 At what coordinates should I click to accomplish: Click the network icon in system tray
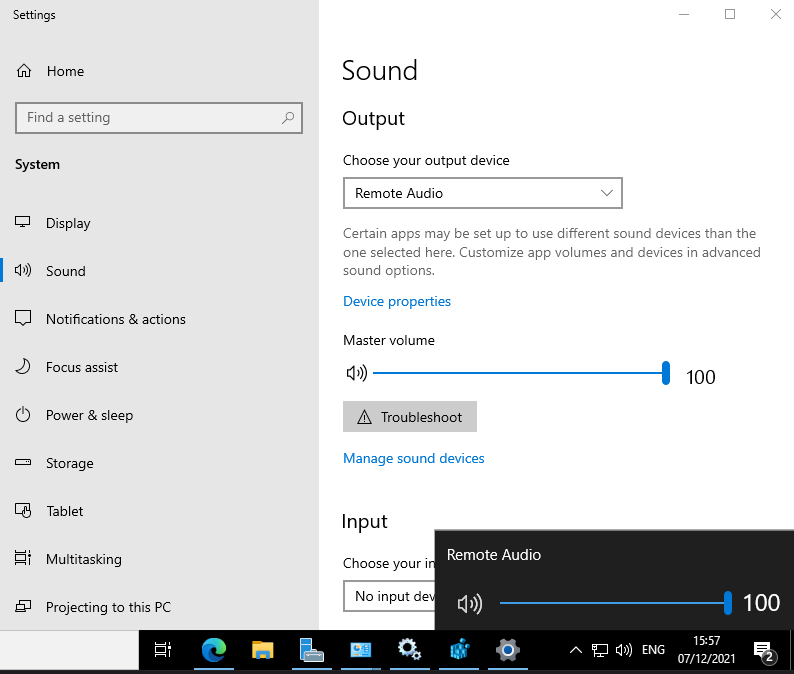click(600, 650)
